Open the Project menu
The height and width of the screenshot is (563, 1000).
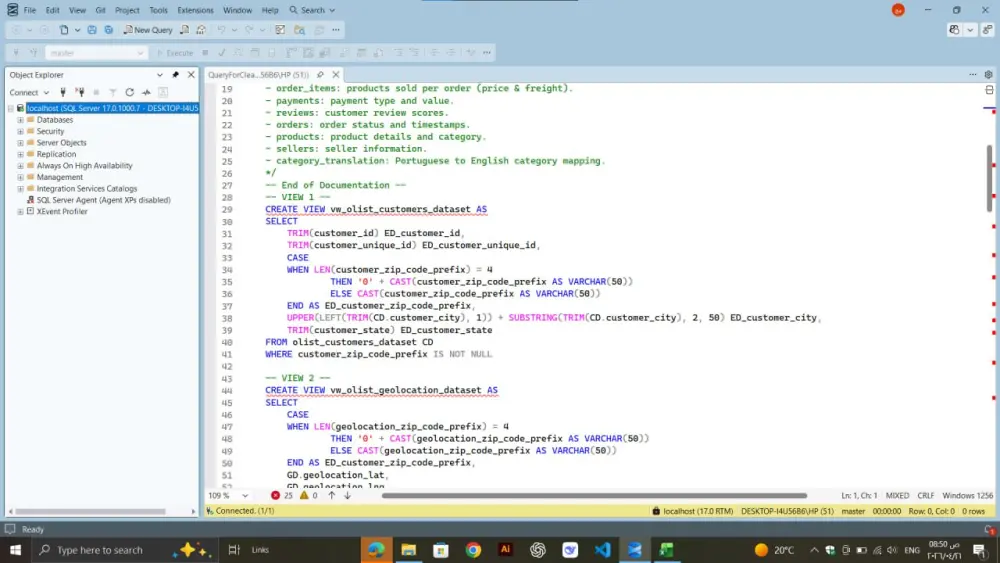click(x=127, y=10)
